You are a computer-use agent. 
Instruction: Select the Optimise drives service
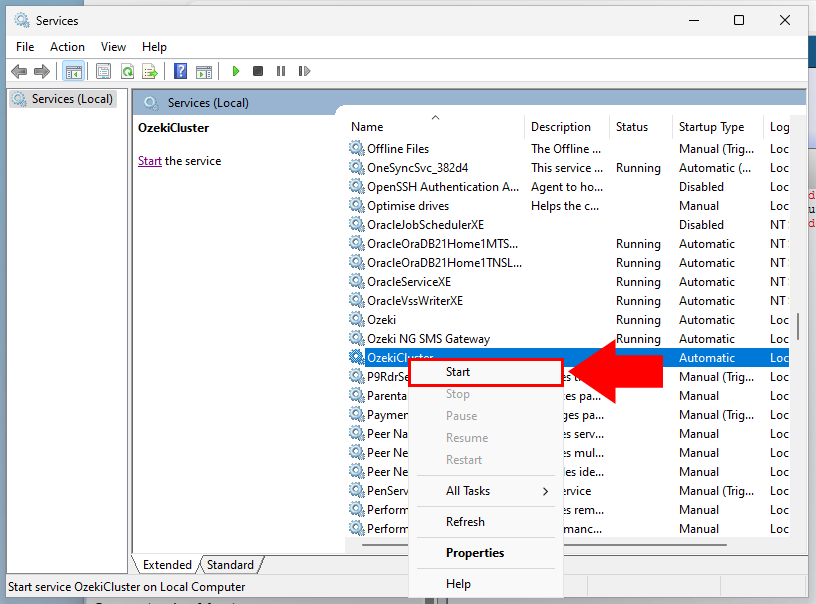(567, 205)
